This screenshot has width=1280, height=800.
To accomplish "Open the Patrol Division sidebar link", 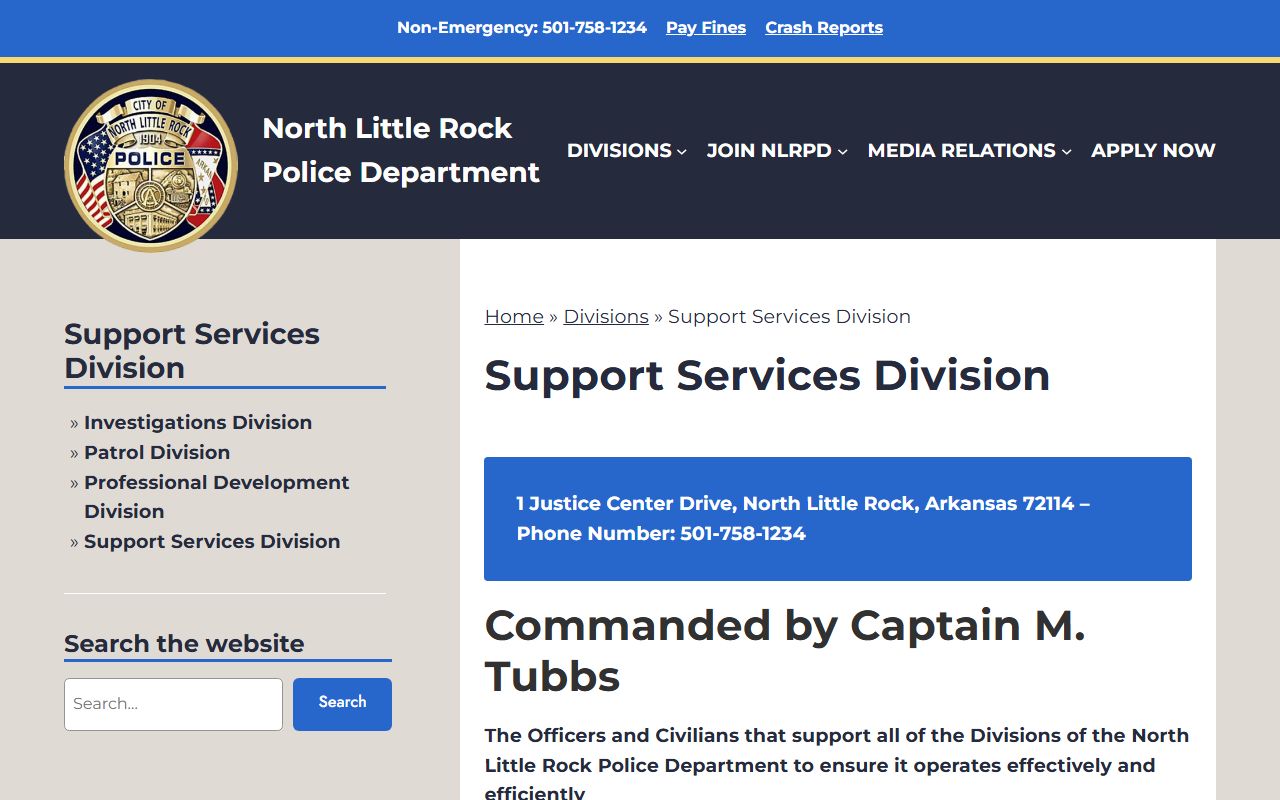I will coord(157,453).
